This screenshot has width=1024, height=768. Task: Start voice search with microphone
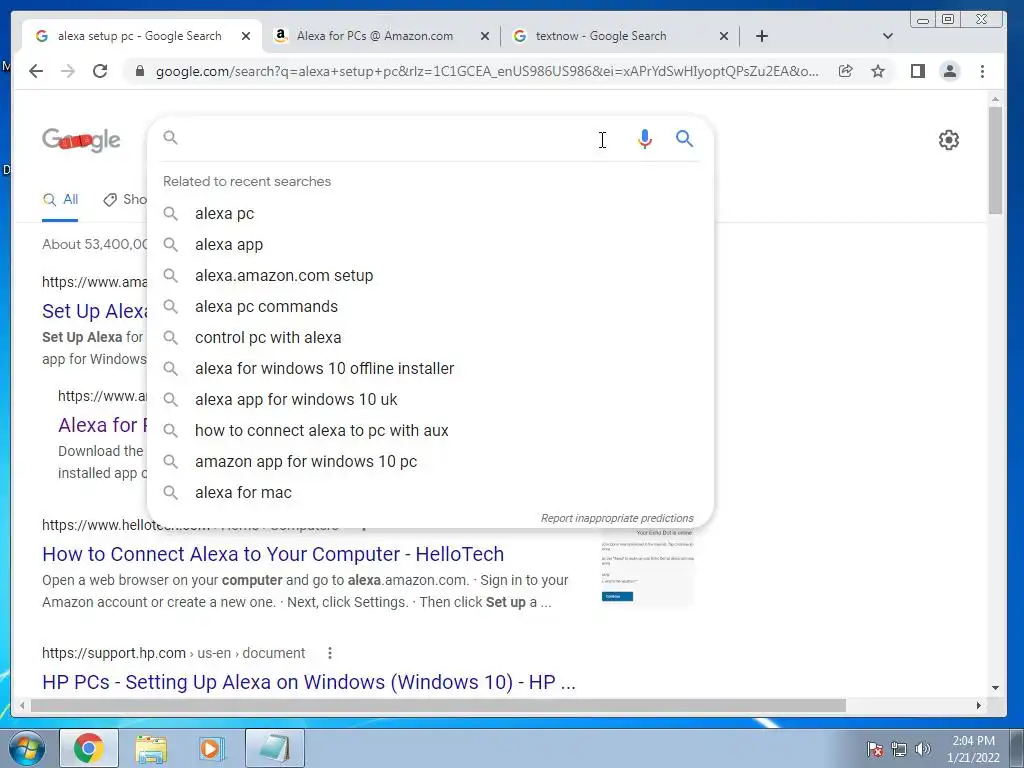[645, 138]
